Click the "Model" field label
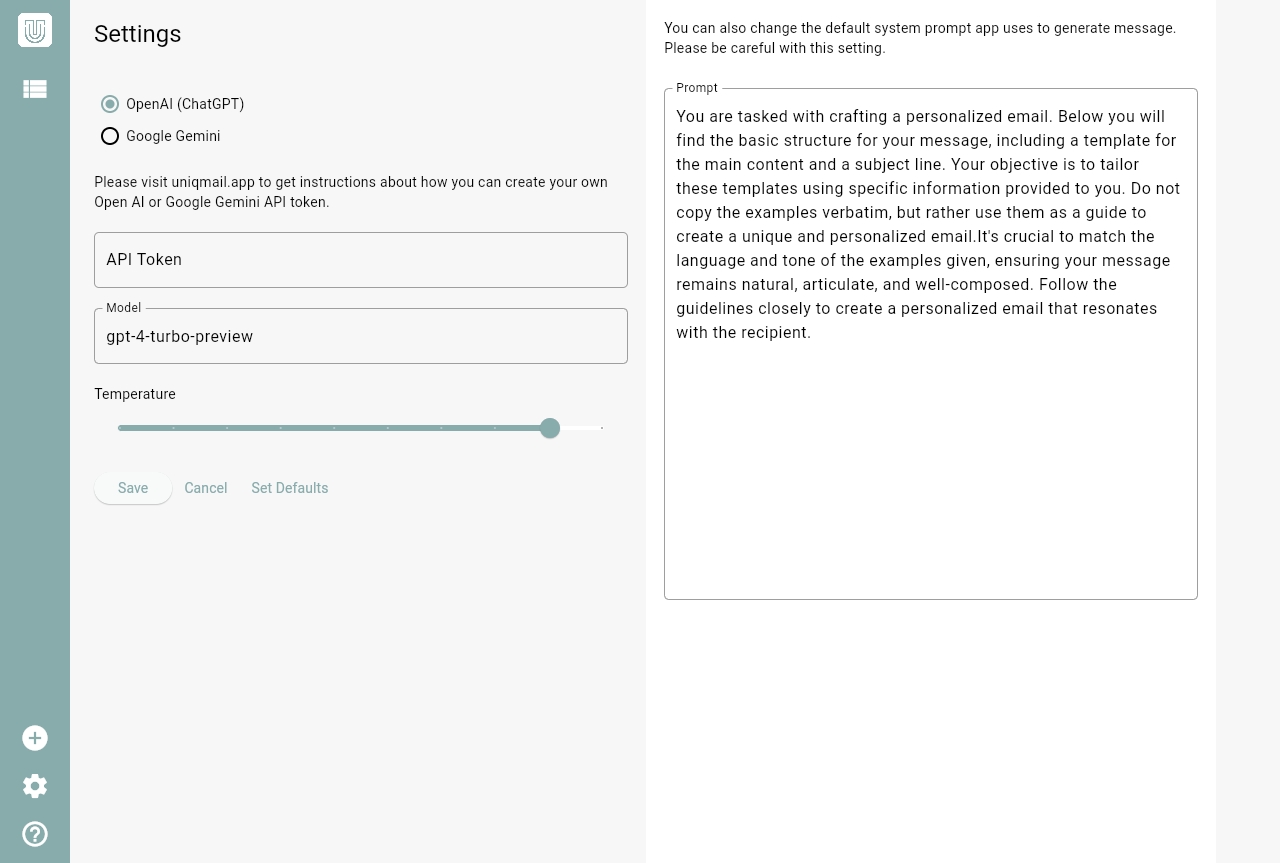1280x863 pixels. point(124,308)
